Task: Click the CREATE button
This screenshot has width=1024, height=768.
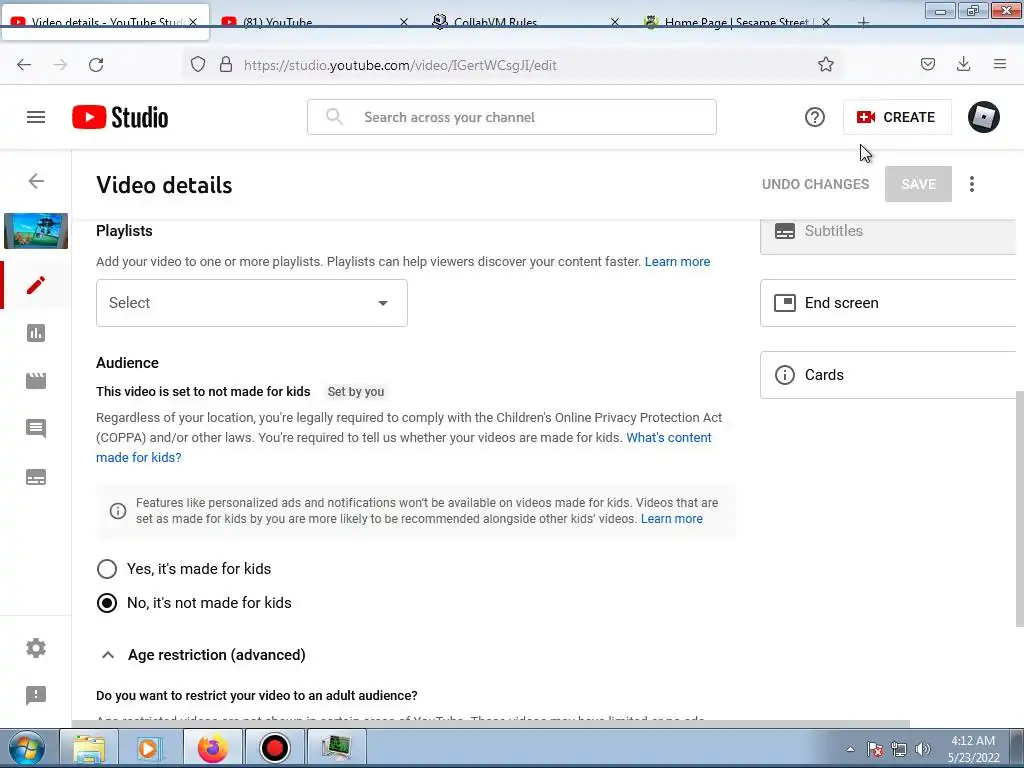Action: click(897, 118)
